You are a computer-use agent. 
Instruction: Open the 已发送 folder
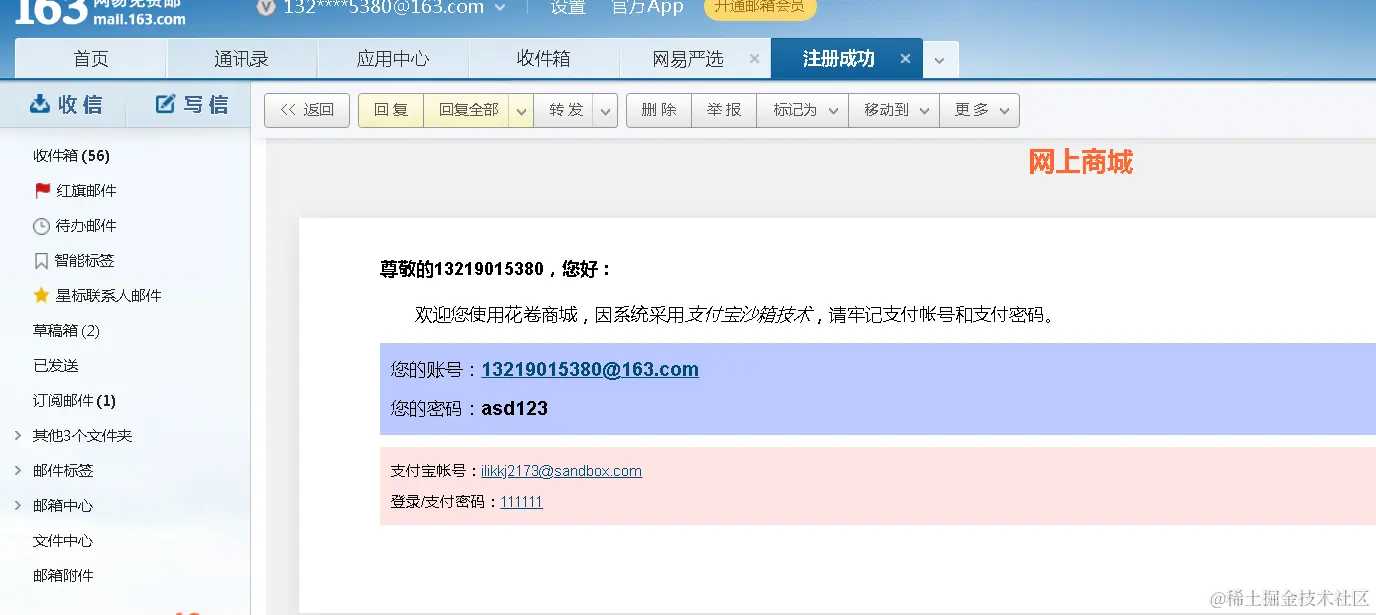pyautogui.click(x=55, y=365)
